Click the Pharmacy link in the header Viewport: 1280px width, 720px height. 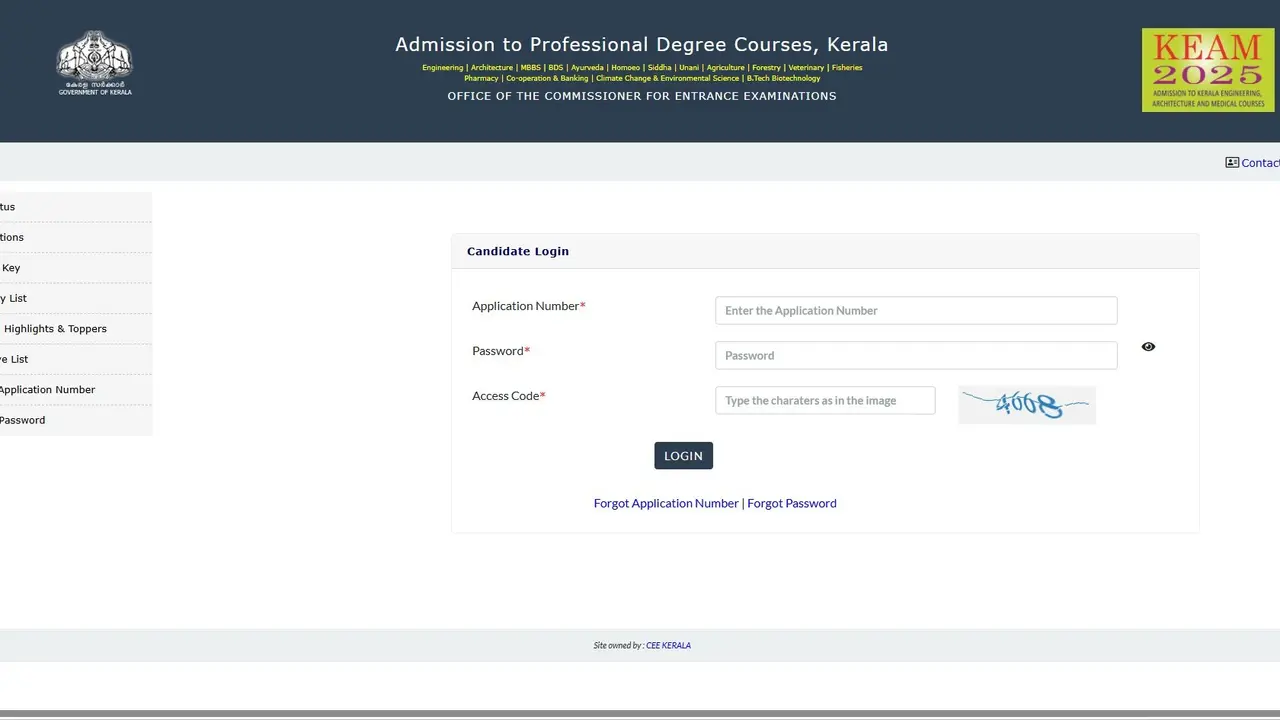click(482, 78)
